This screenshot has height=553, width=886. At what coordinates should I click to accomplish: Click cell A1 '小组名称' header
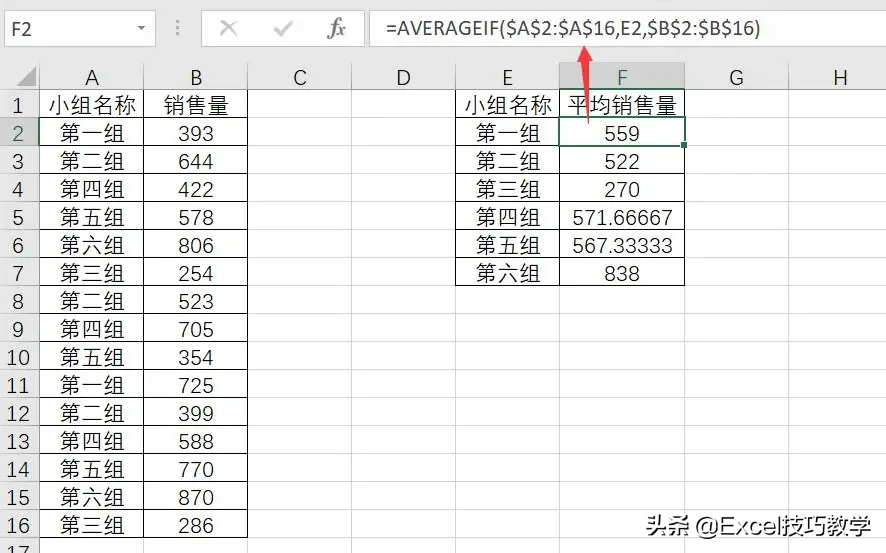coord(92,105)
